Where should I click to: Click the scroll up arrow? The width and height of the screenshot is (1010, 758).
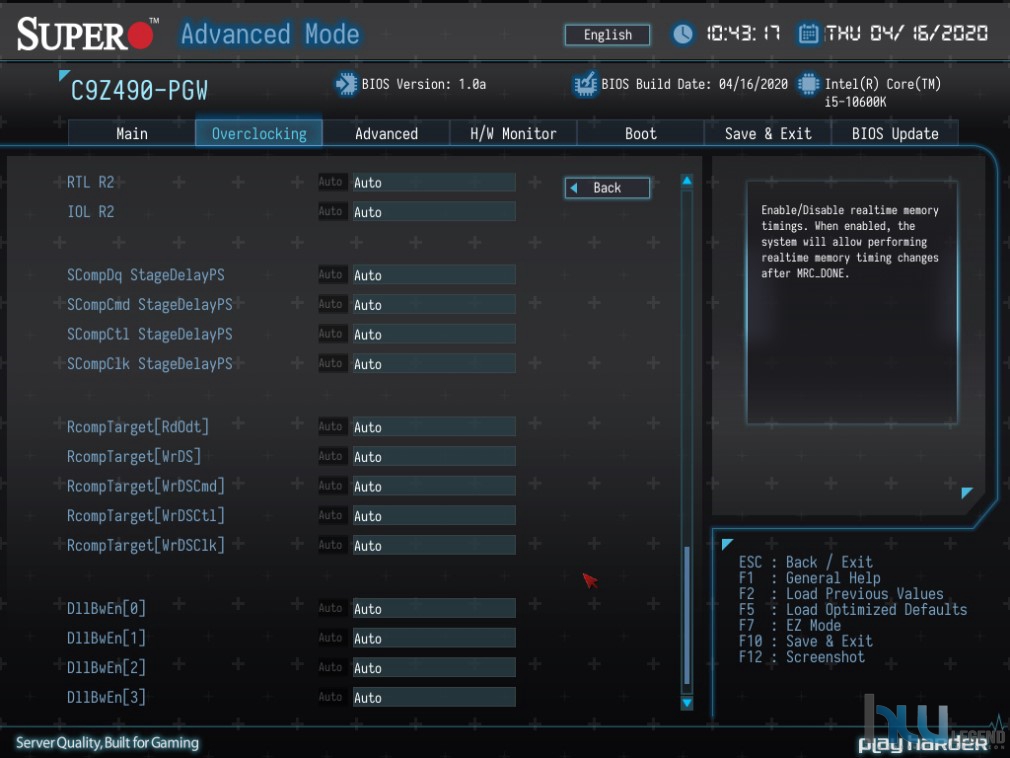pos(687,181)
